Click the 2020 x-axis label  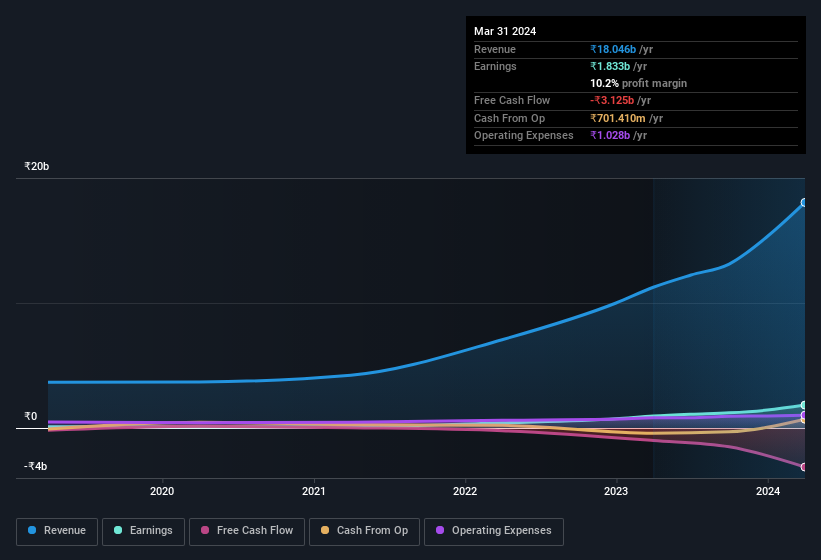(162, 491)
